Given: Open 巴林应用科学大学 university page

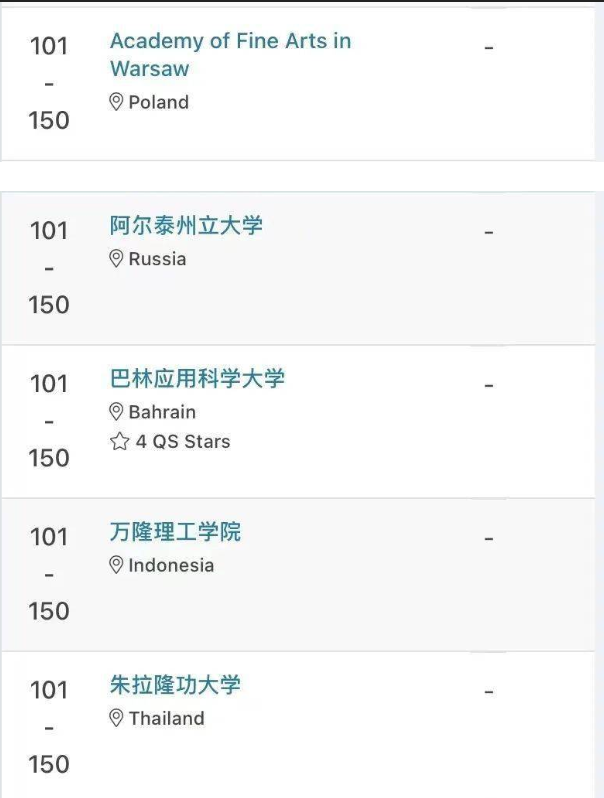Looking at the screenshot, I should (197, 379).
